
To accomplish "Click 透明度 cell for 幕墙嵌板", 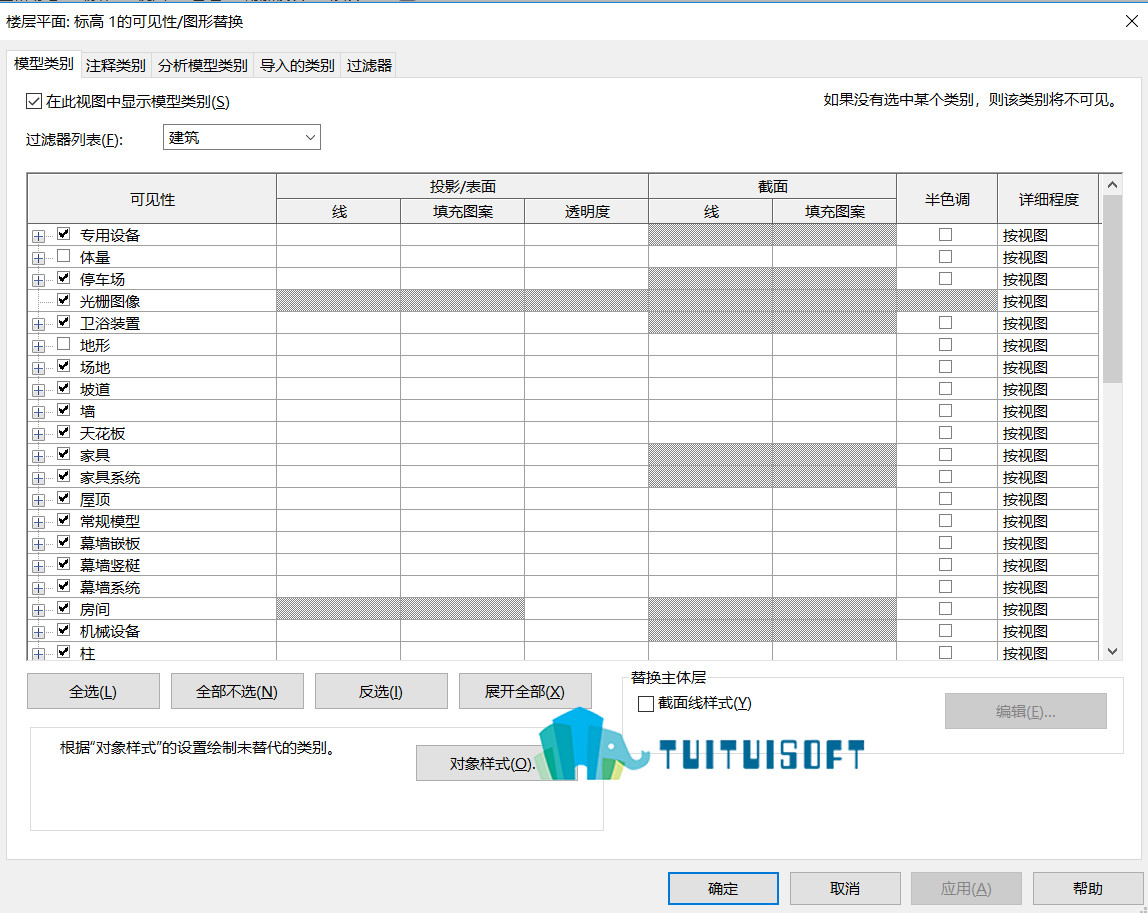I will click(x=586, y=543).
